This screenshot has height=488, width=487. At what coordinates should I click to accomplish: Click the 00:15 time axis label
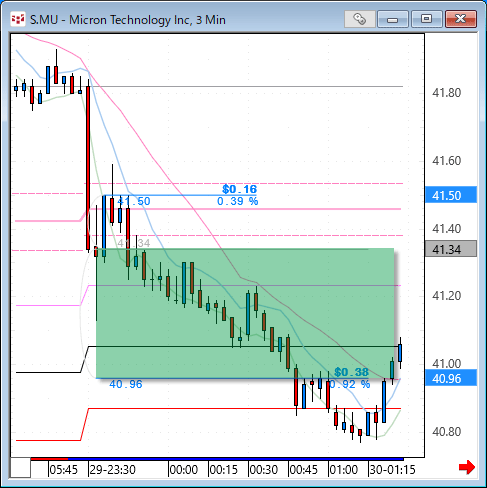(224, 470)
